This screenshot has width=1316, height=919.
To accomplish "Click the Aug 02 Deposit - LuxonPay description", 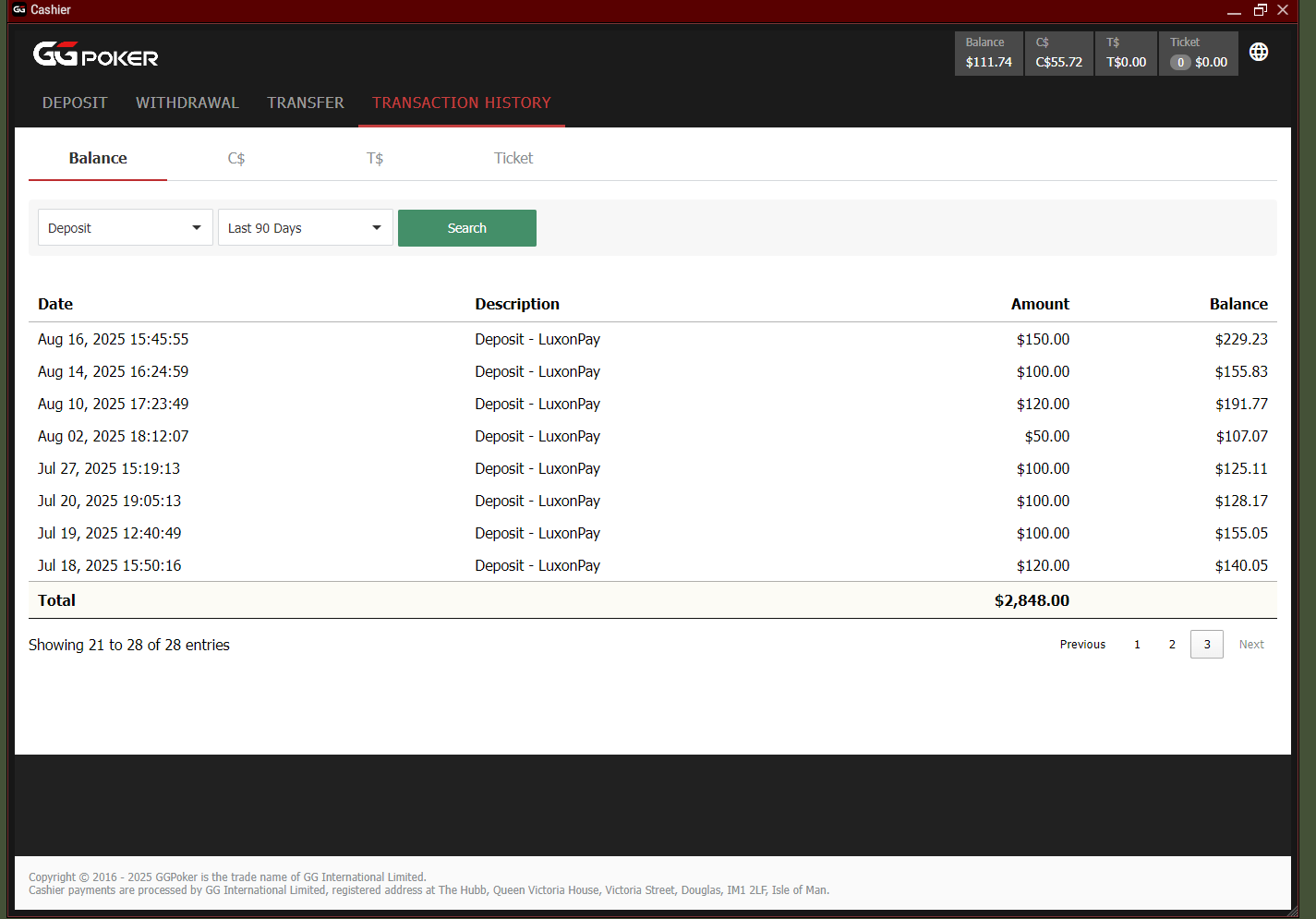I will tap(537, 436).
